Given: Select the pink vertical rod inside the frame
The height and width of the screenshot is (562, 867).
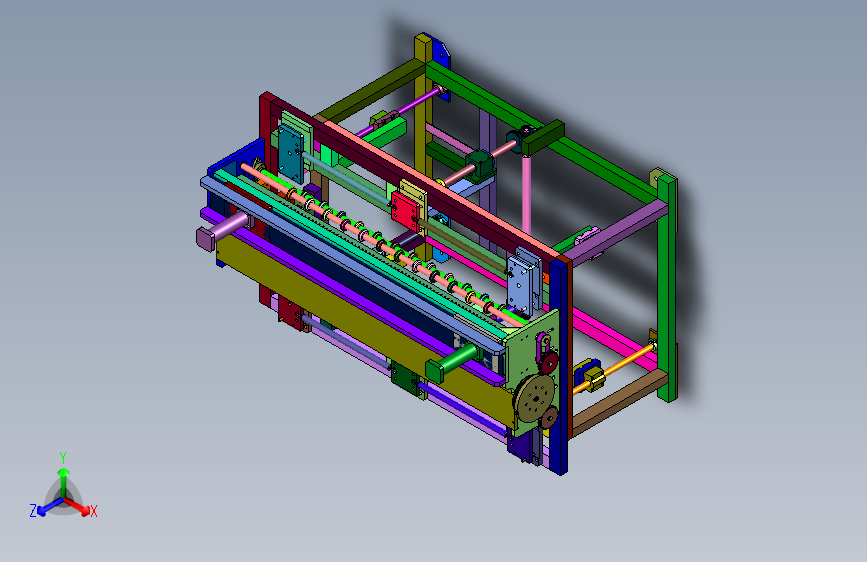Looking at the screenshot, I should click(526, 195).
